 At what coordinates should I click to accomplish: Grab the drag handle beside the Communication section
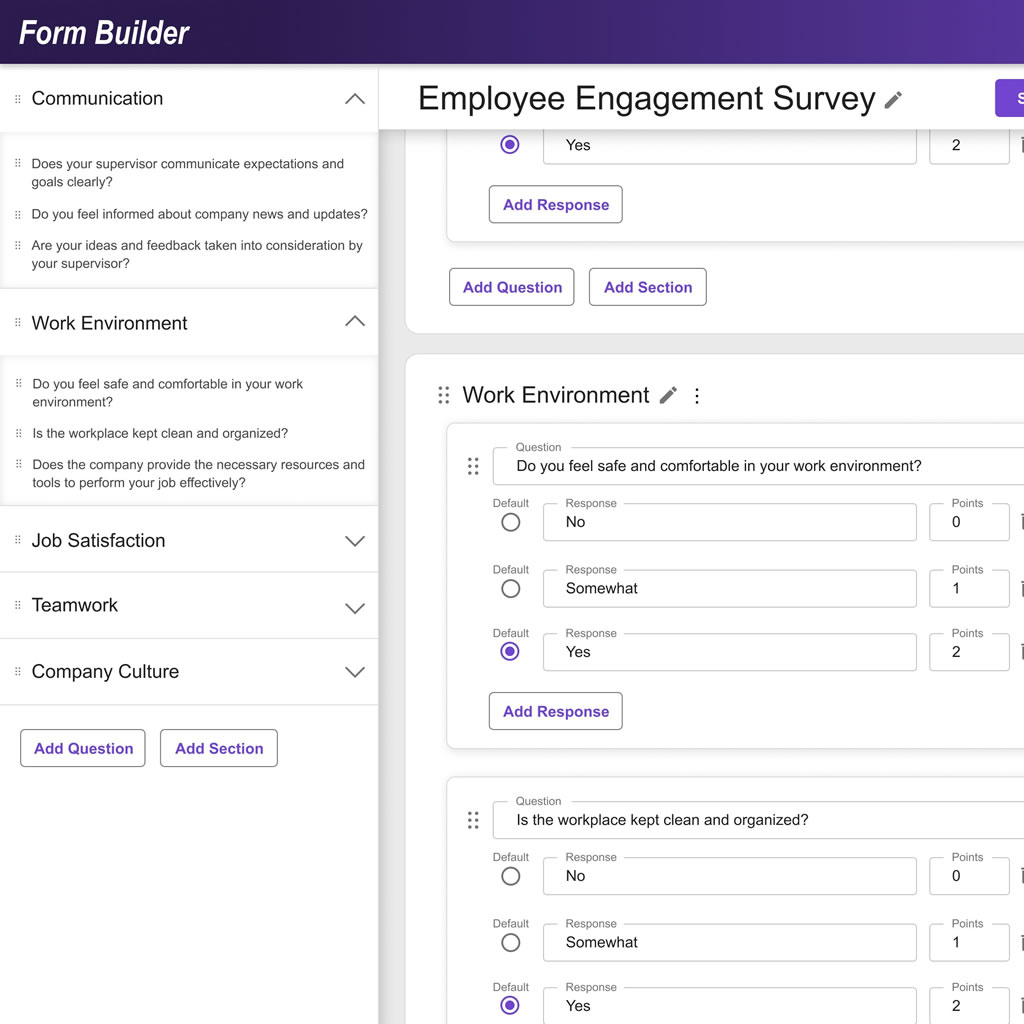[18, 98]
